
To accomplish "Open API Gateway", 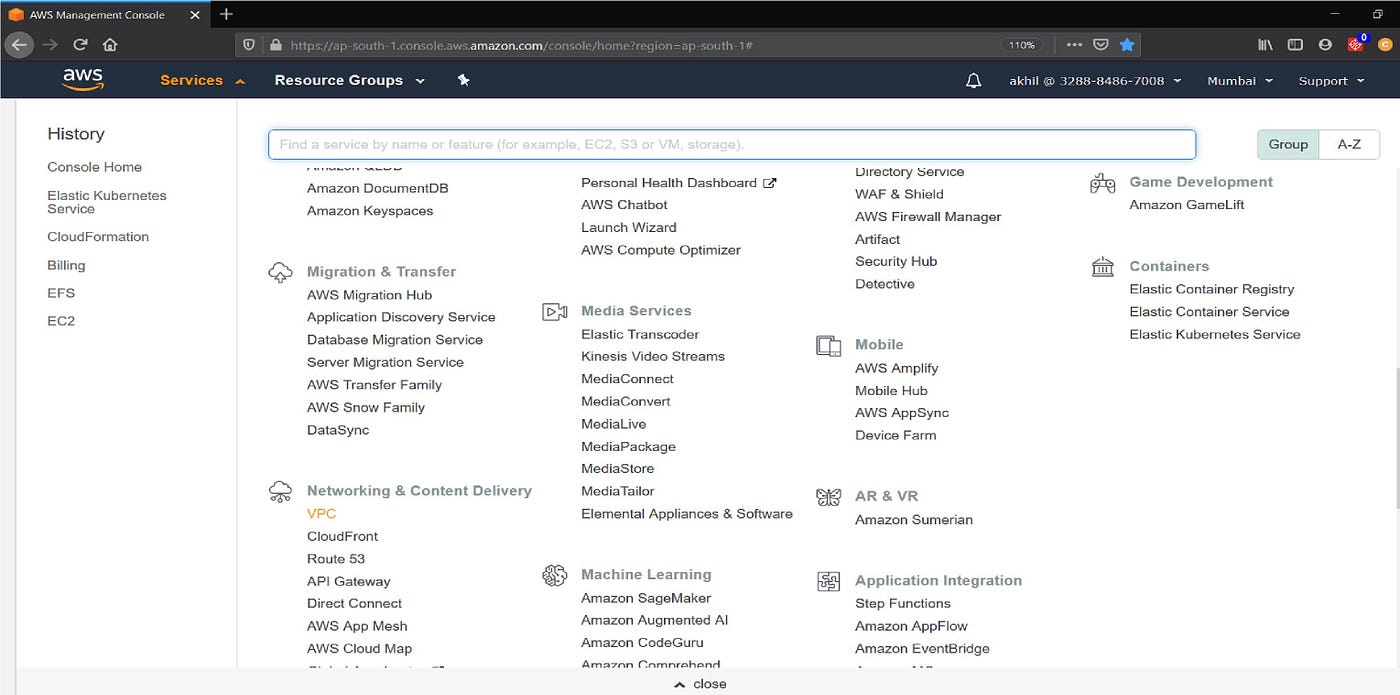I will (349, 581).
